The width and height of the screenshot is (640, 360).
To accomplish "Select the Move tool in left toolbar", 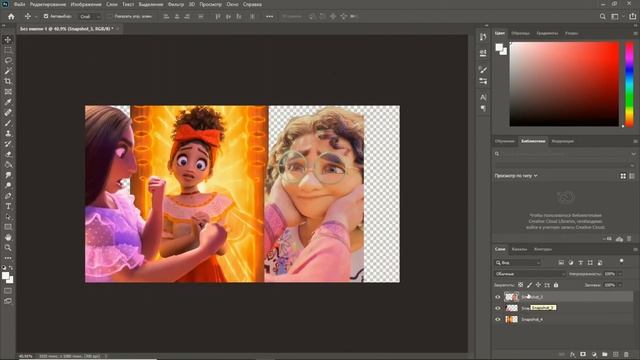I will 8,40.
